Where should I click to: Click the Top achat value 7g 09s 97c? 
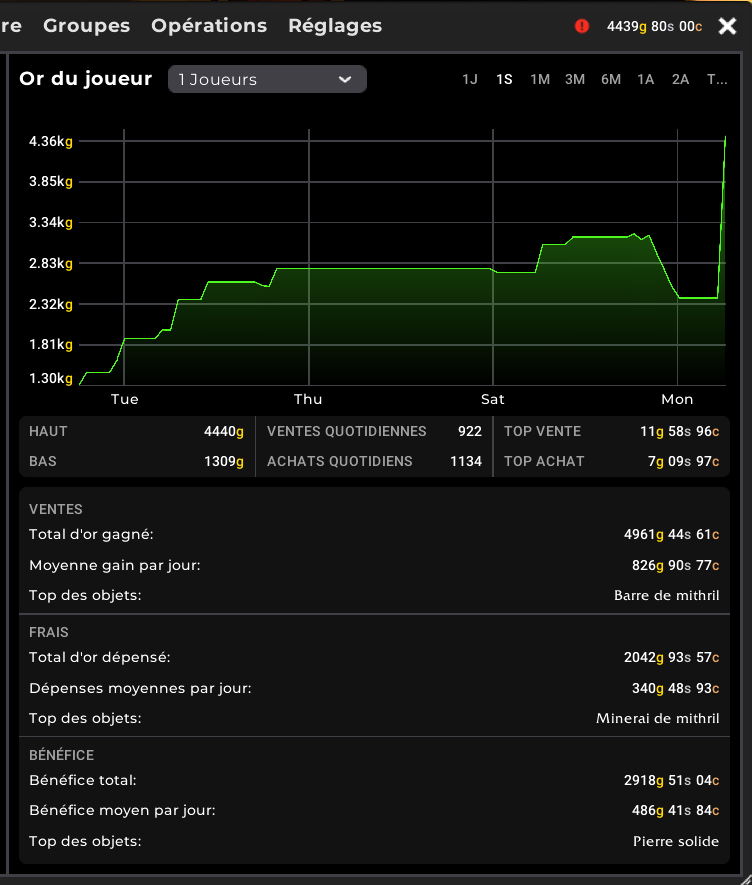coord(683,462)
